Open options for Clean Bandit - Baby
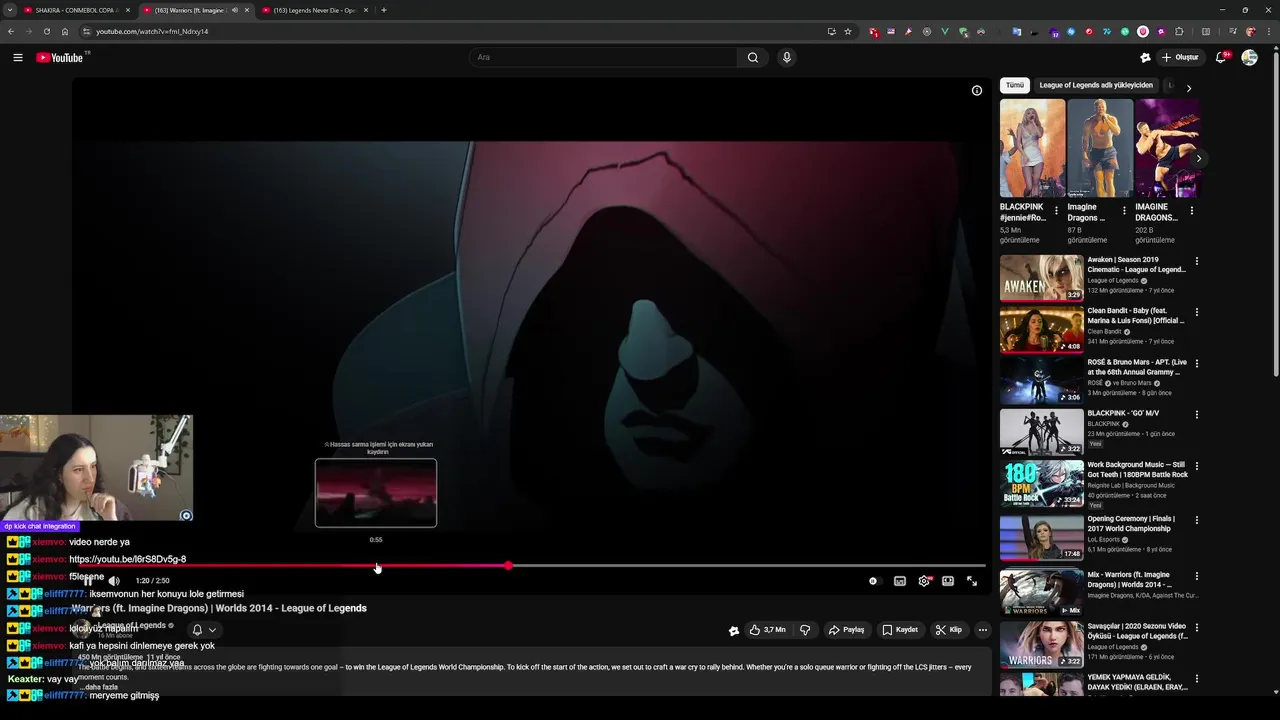 click(1196, 312)
